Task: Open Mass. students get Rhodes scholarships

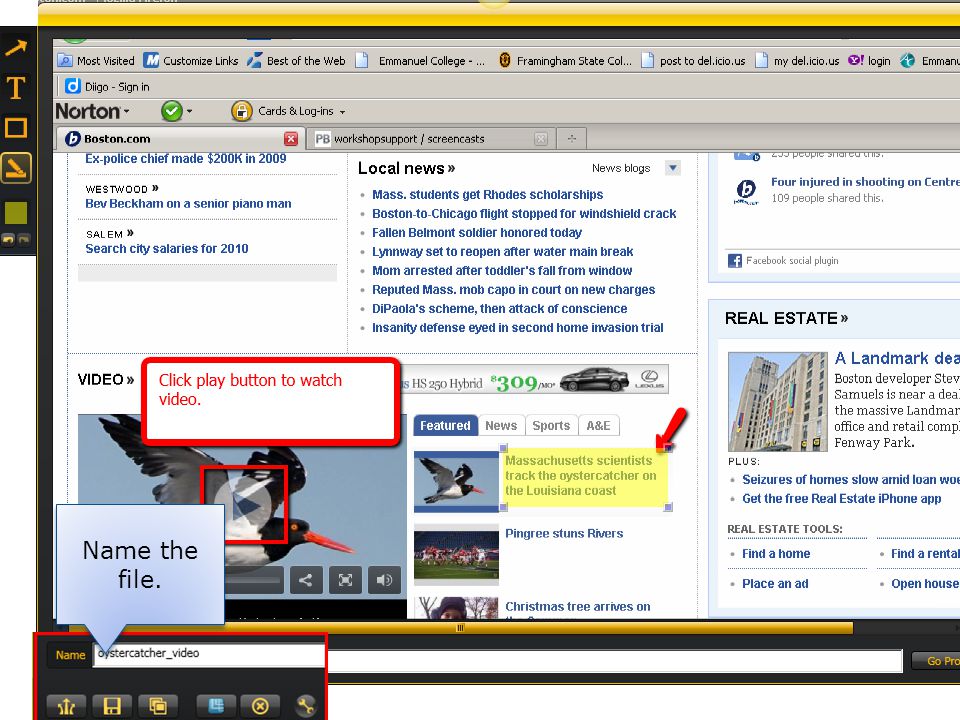Action: pos(487,195)
